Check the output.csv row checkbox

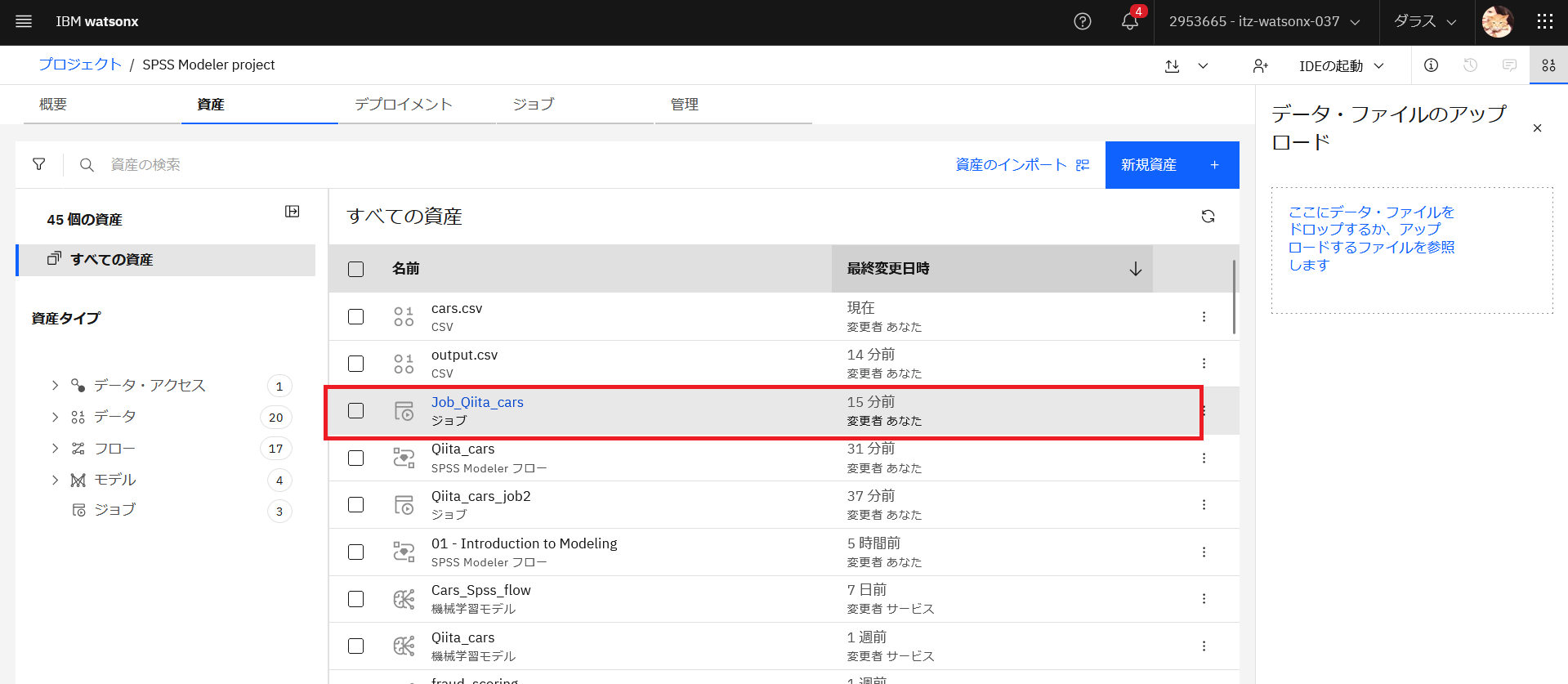coord(355,363)
